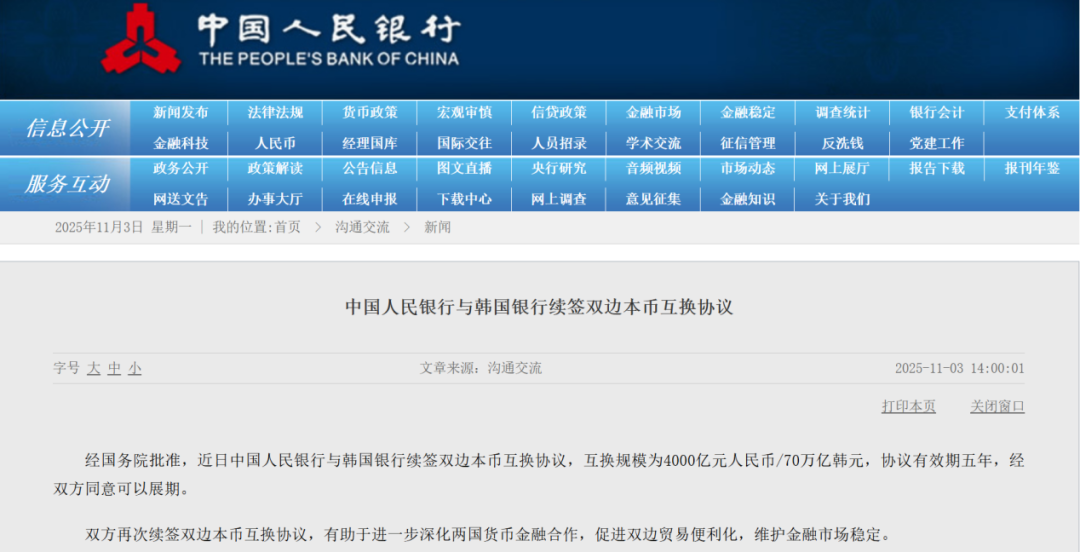Open the 关于我们 menu item
The height and width of the screenshot is (552, 1080).
(842, 199)
